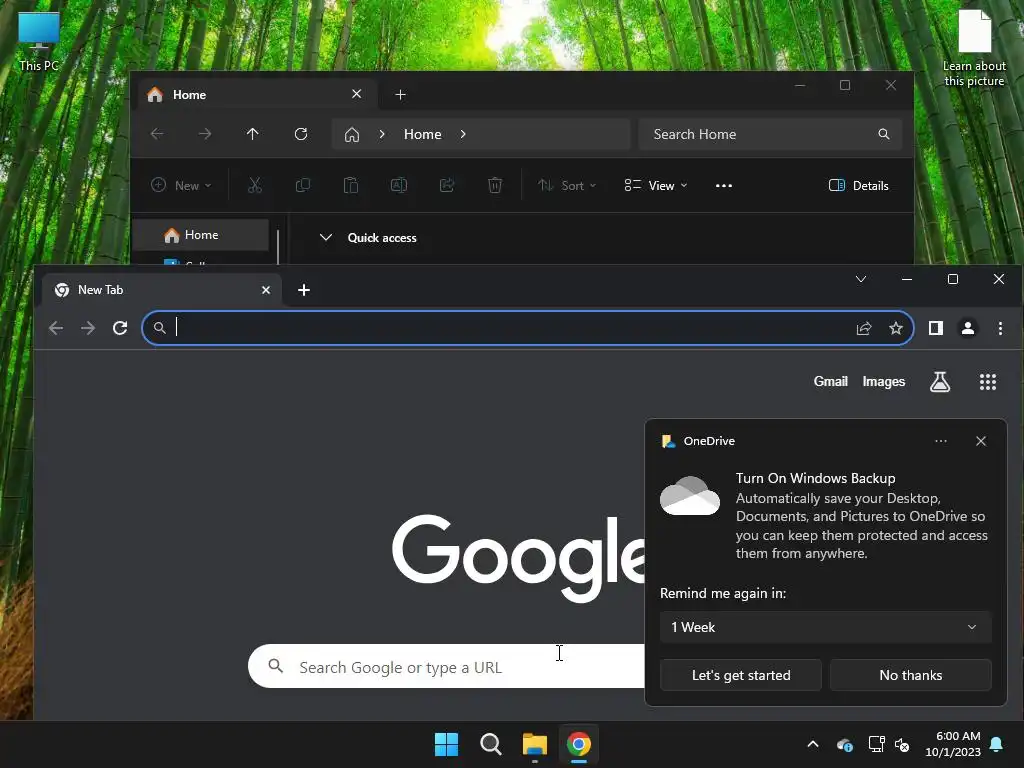The width and height of the screenshot is (1024, 768).
Task: Click the Cut scissors icon in Explorer
Action: 255,185
